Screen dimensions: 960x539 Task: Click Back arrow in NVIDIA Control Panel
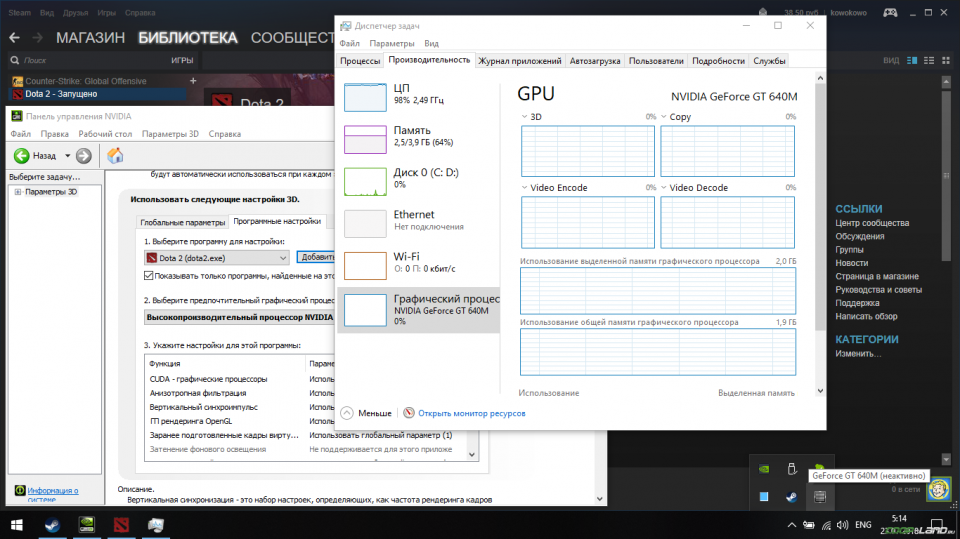(21, 156)
